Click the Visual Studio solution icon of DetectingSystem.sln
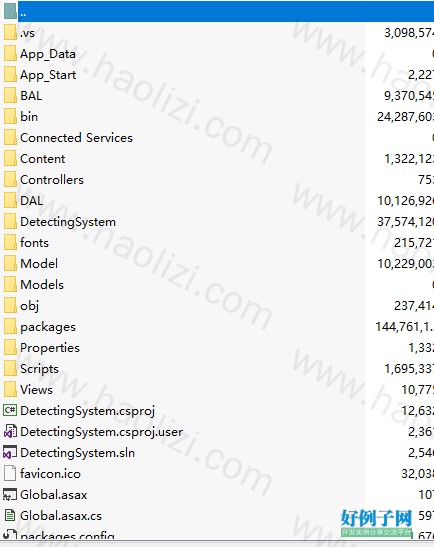Image resolution: width=434 pixels, height=547 pixels. (x=10, y=452)
